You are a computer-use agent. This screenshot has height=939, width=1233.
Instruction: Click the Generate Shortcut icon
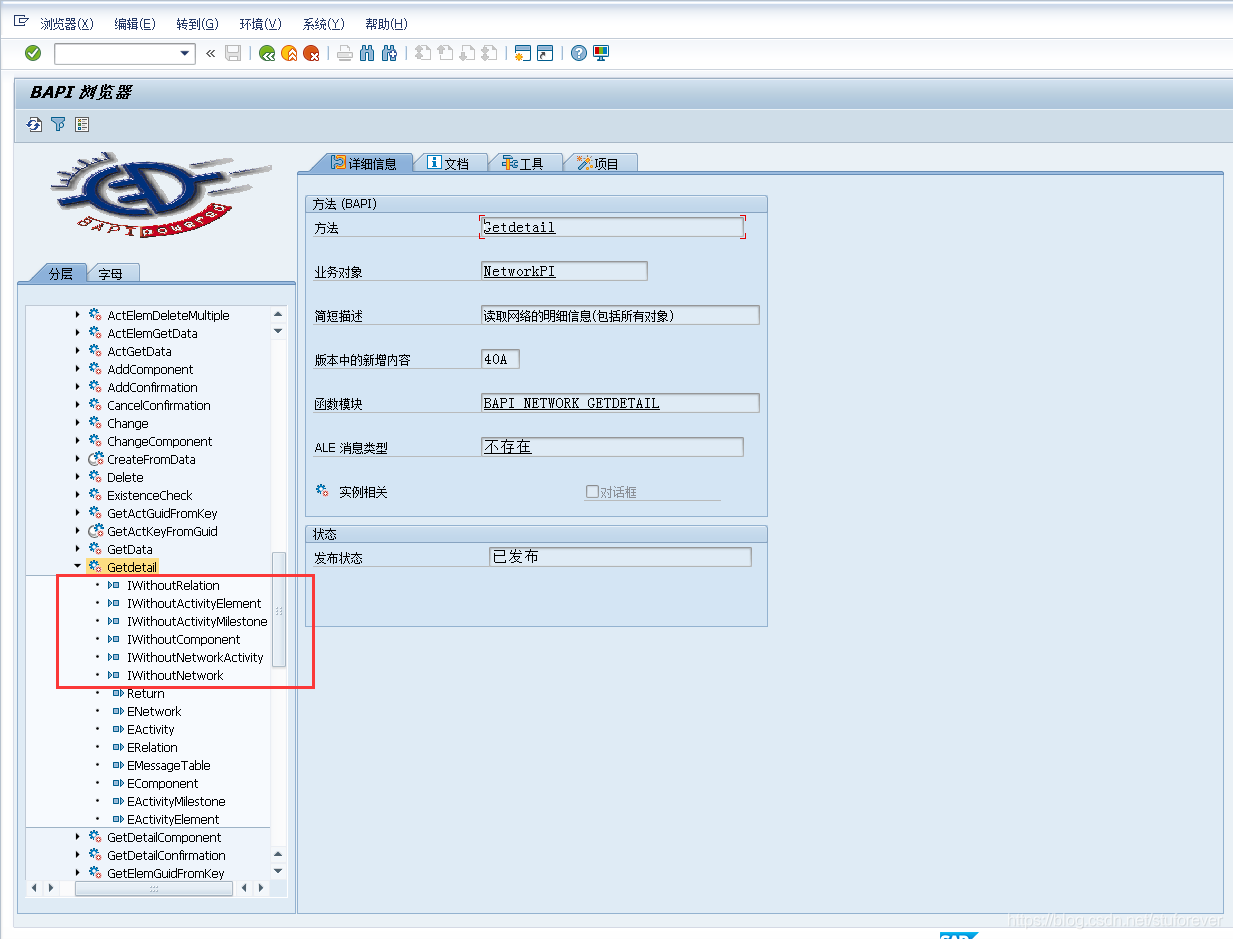click(545, 53)
